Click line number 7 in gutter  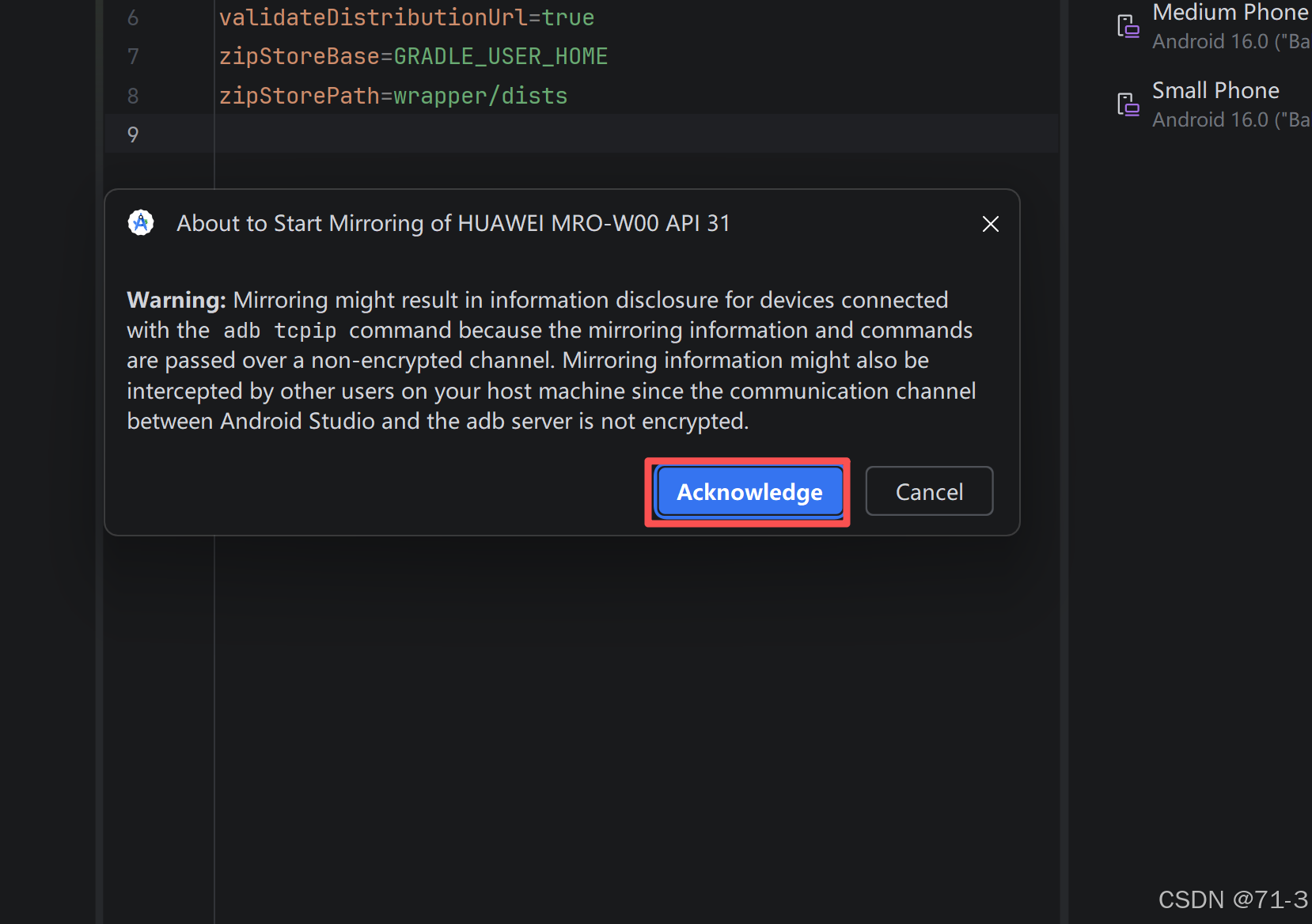pyautogui.click(x=133, y=56)
